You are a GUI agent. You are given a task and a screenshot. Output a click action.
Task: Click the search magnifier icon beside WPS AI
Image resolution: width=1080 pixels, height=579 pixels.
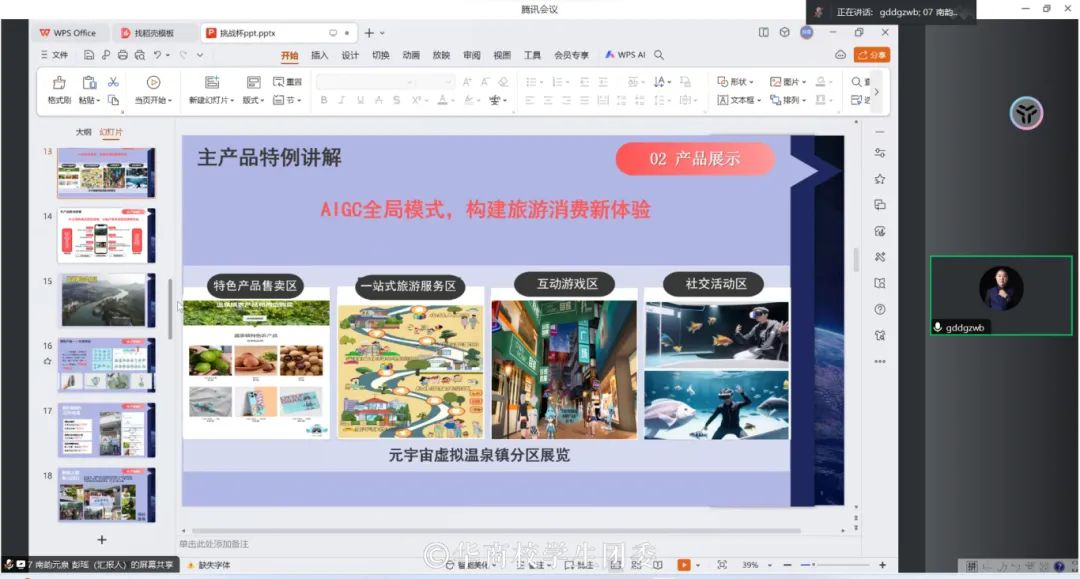(659, 55)
